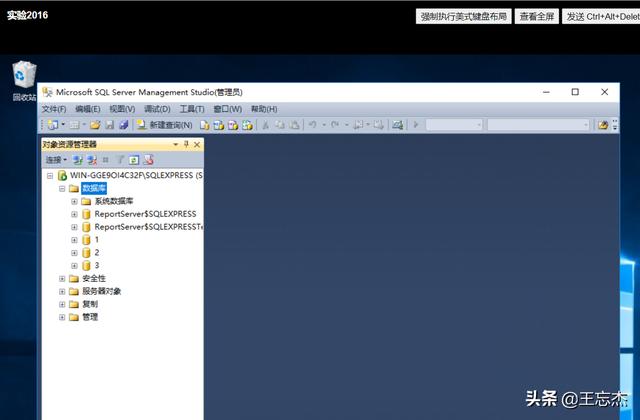640x420 pixels.
Task: Click the Analysis Services DMX Query icon
Action: point(233,125)
